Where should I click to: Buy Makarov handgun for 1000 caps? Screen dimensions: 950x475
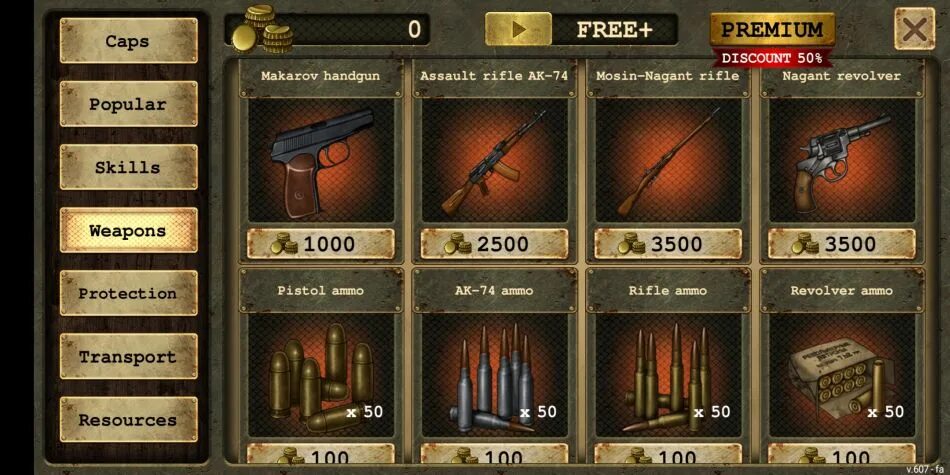(x=321, y=244)
